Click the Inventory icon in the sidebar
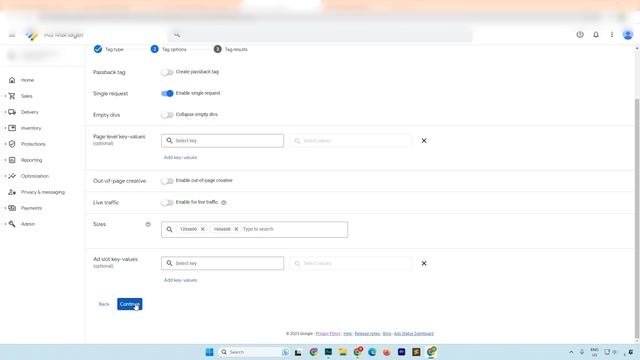 click(x=12, y=128)
